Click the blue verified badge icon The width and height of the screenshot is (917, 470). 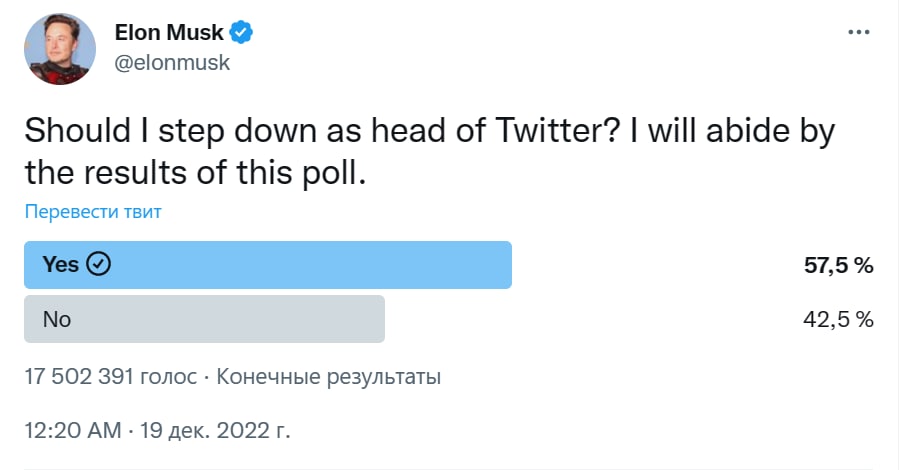click(x=241, y=32)
